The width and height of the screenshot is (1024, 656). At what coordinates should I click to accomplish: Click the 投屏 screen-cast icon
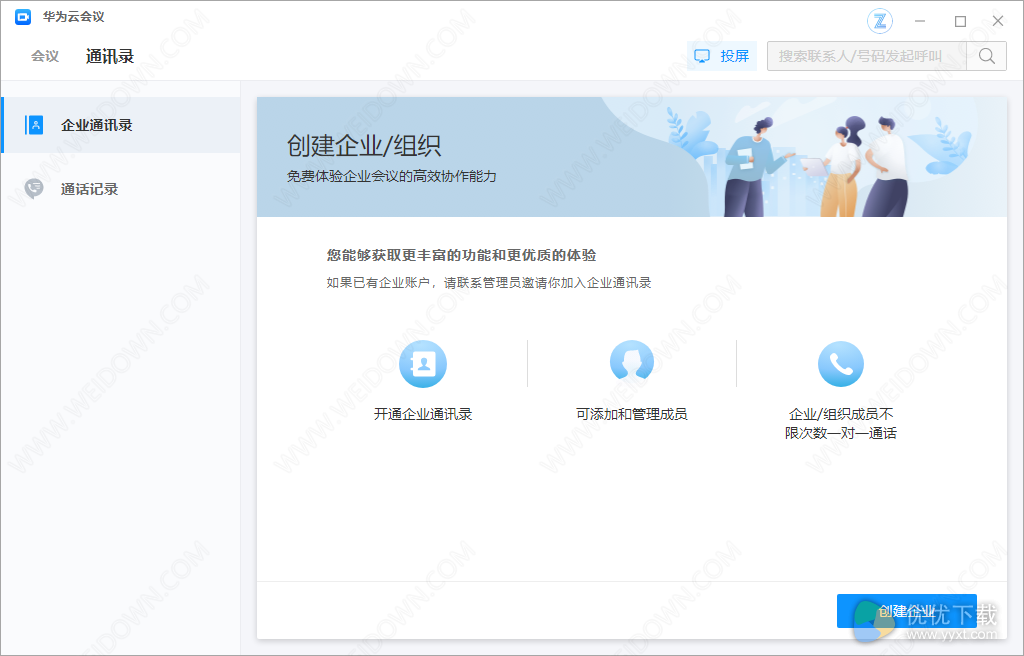pyautogui.click(x=702, y=56)
